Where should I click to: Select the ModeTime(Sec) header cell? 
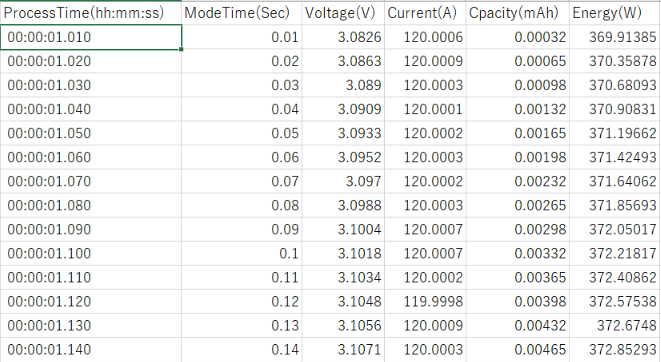coord(242,13)
